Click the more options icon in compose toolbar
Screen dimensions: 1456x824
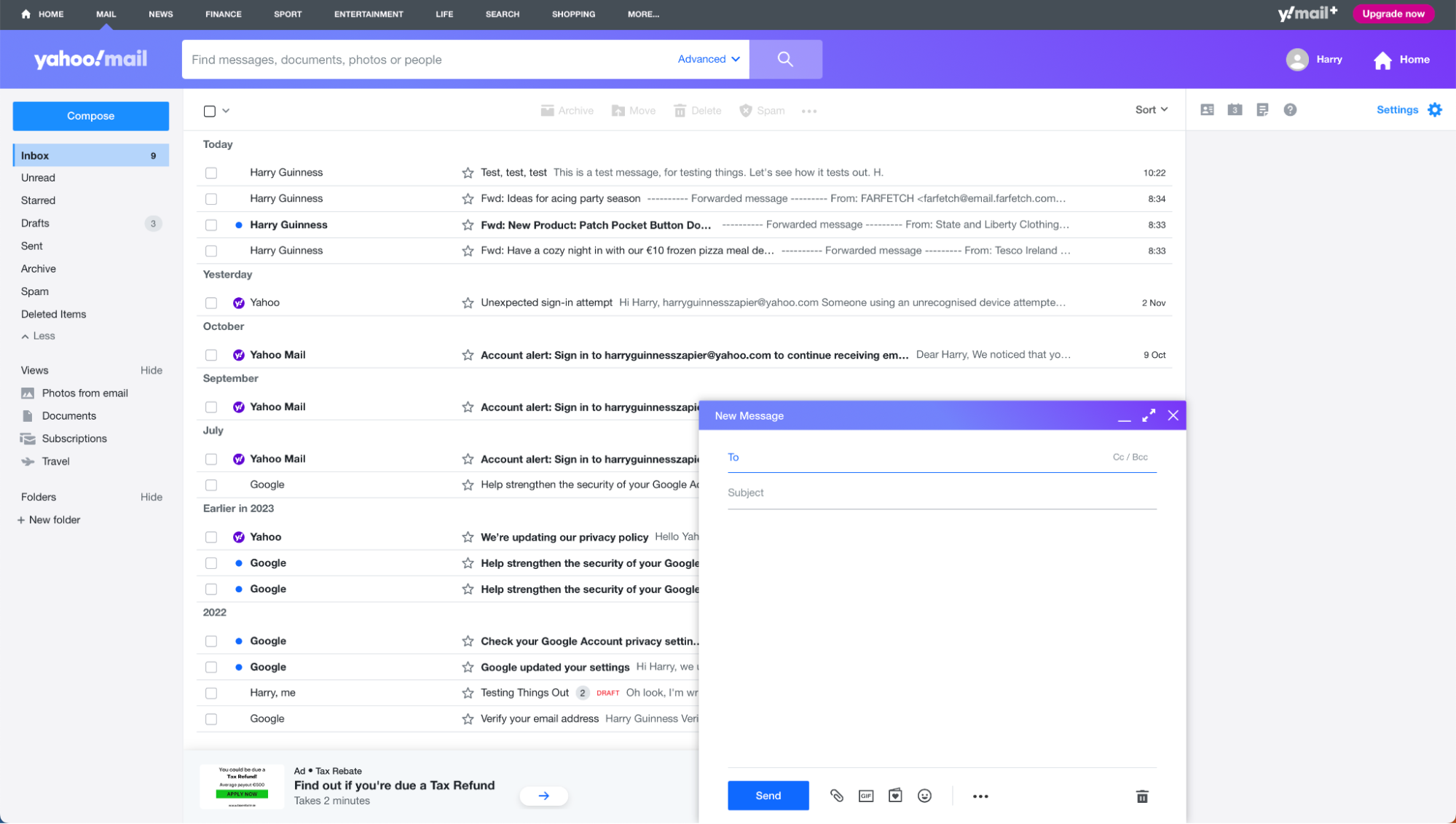pos(981,796)
